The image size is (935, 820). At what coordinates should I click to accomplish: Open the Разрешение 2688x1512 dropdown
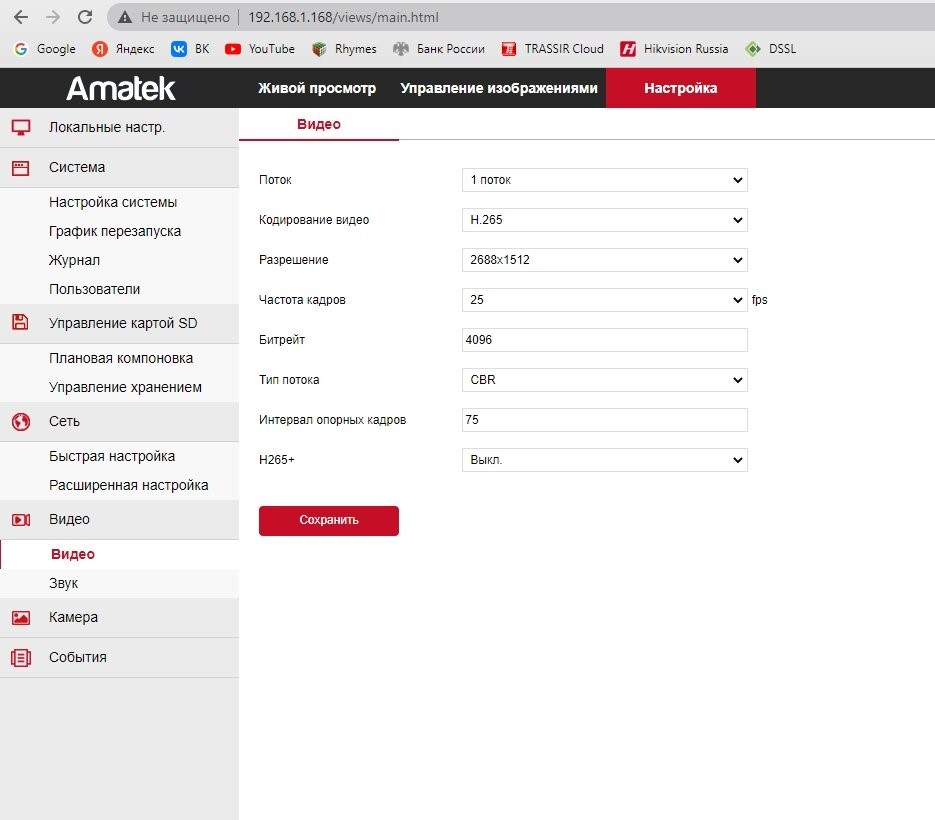[604, 260]
